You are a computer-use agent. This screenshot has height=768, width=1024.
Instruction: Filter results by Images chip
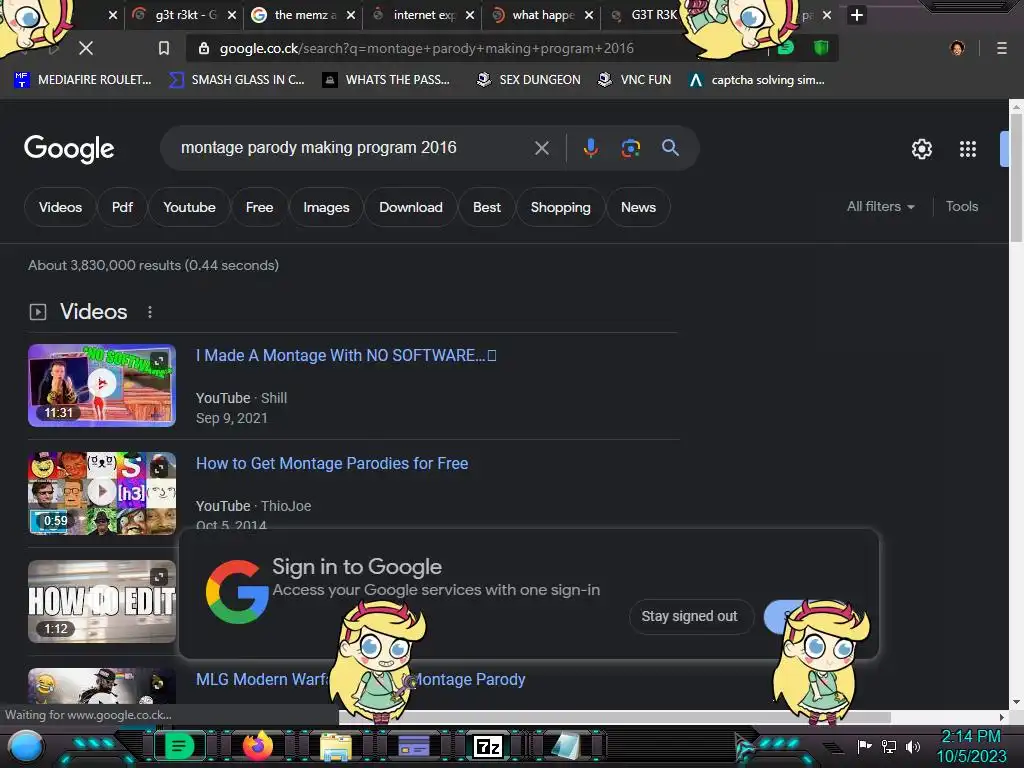(326, 207)
